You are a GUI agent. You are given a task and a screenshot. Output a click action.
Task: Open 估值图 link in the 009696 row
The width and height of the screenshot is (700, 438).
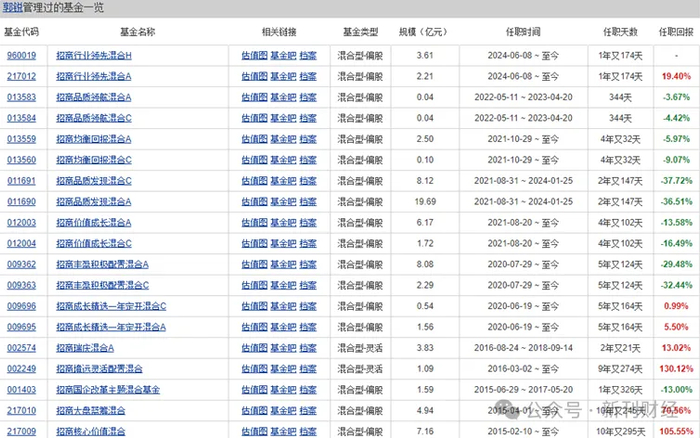pos(254,306)
